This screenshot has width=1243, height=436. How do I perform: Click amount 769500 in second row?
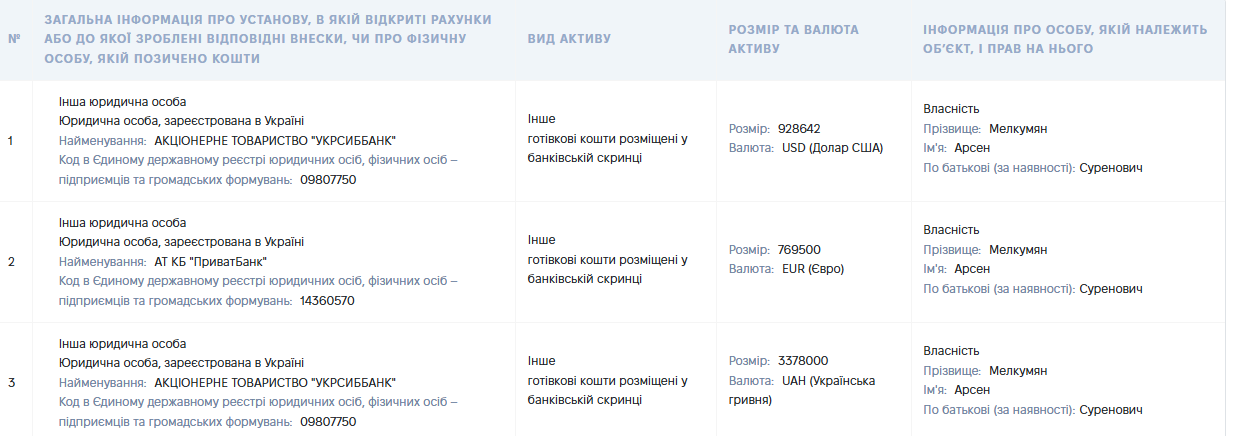tap(799, 250)
